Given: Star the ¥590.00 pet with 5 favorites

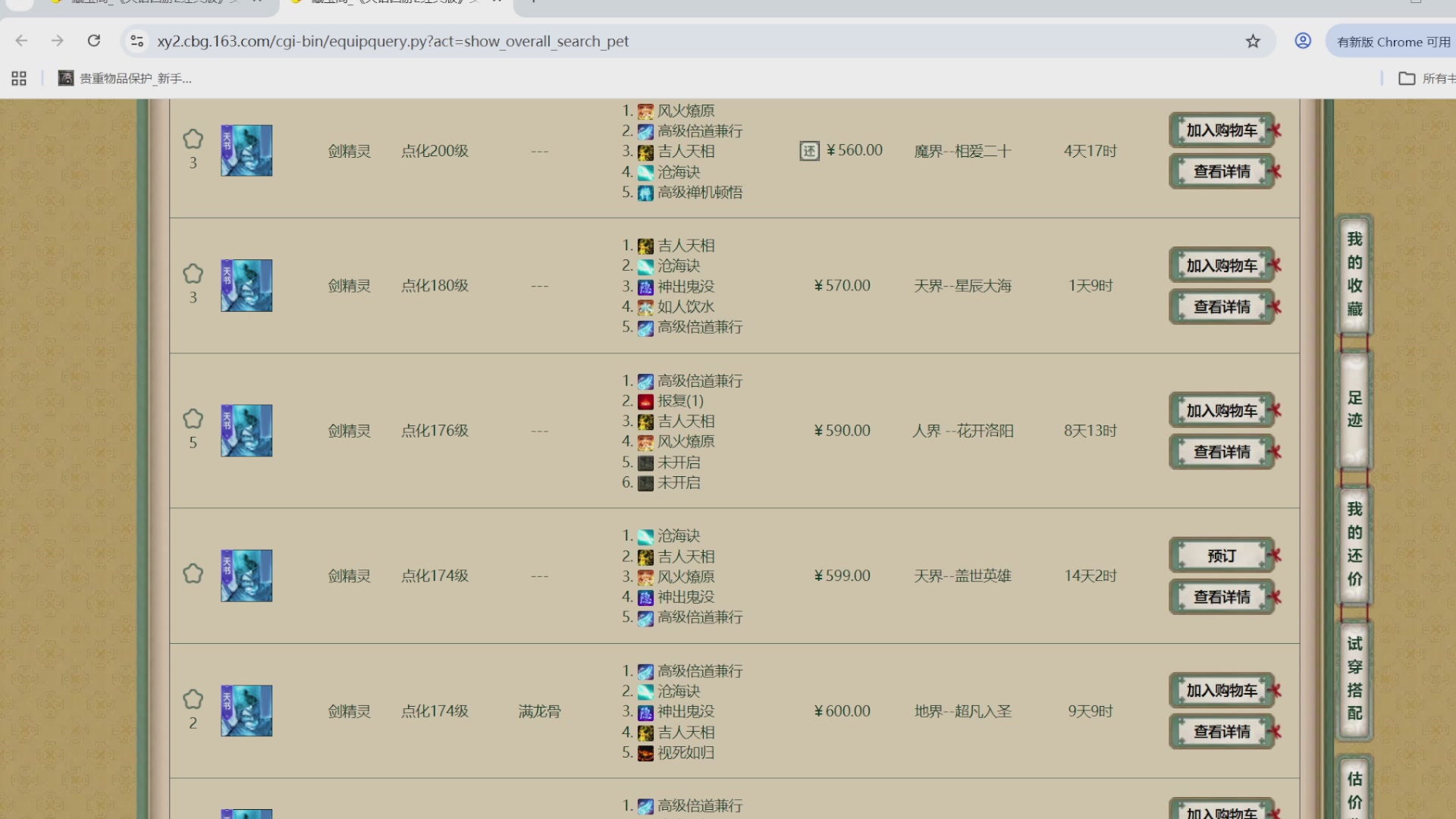Looking at the screenshot, I should (193, 419).
